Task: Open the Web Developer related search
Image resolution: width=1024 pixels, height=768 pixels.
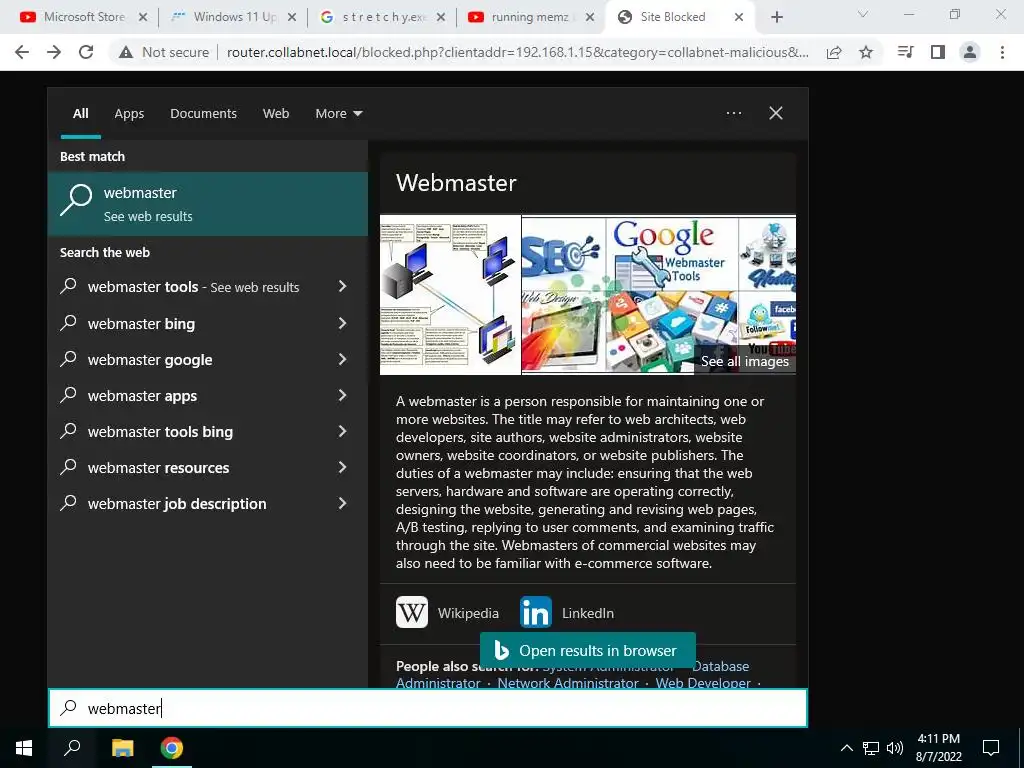Action: [x=703, y=682]
